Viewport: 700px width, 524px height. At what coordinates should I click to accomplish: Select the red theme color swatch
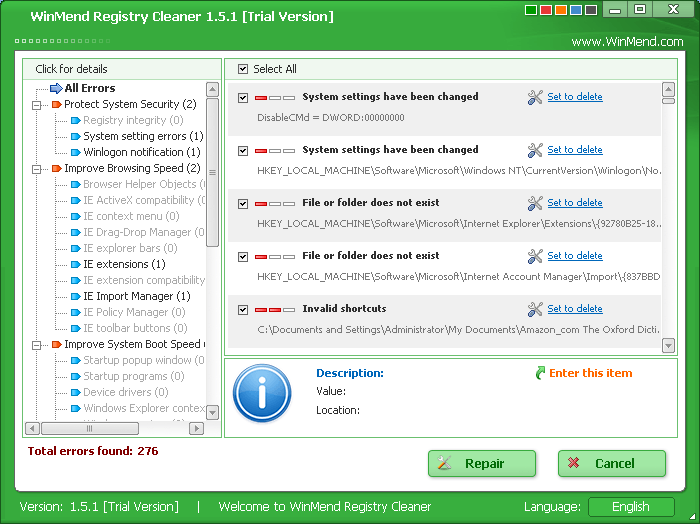546,10
